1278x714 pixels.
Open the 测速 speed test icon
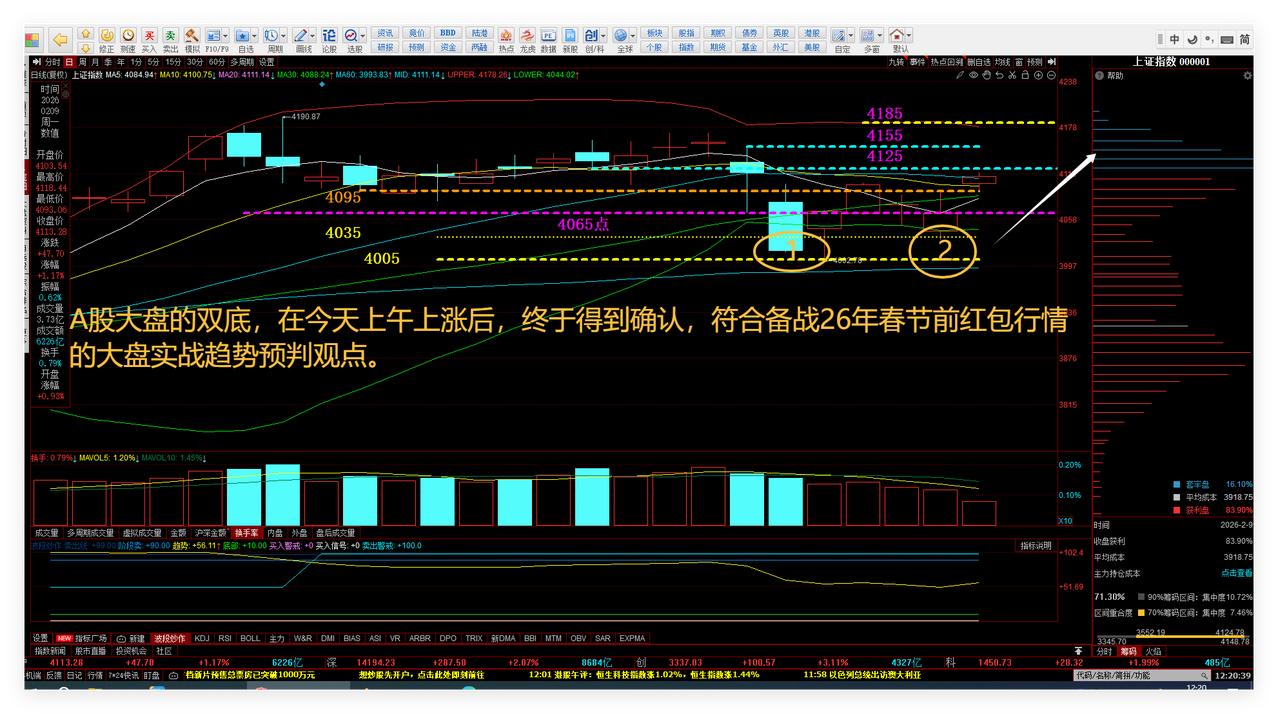[x=128, y=35]
